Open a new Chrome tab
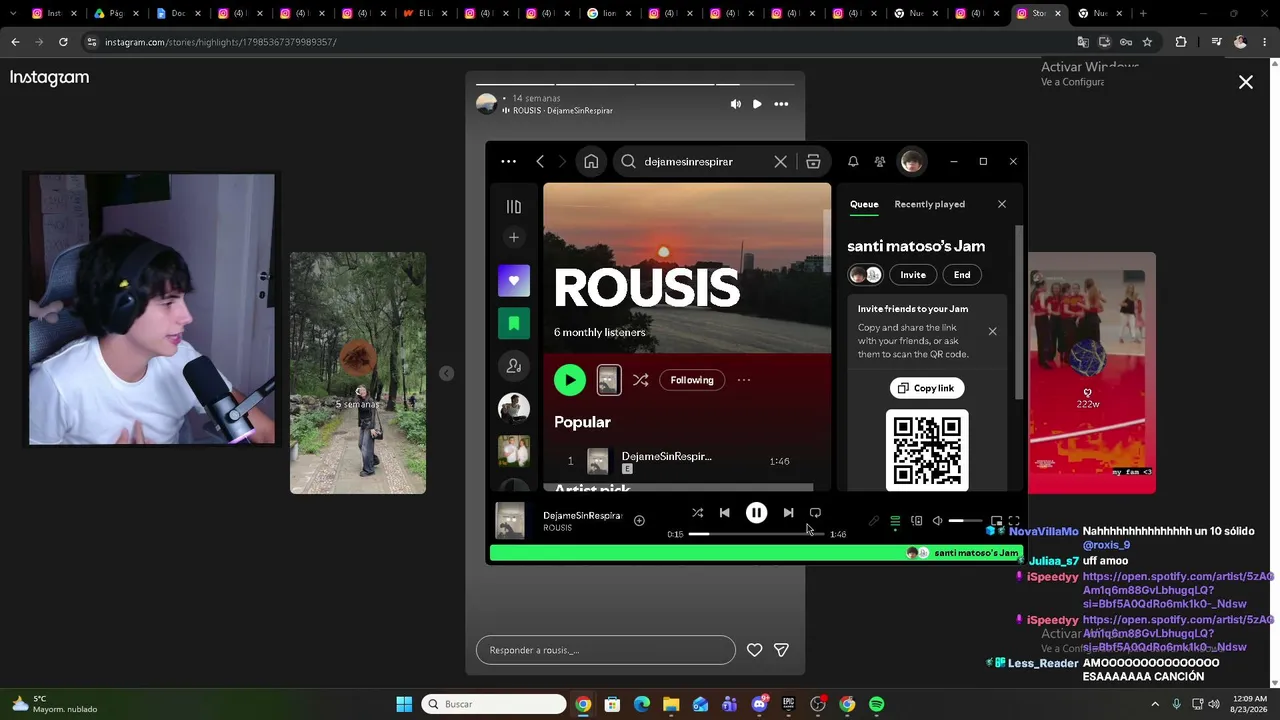Viewport: 1280px width, 720px height. (x=1143, y=13)
